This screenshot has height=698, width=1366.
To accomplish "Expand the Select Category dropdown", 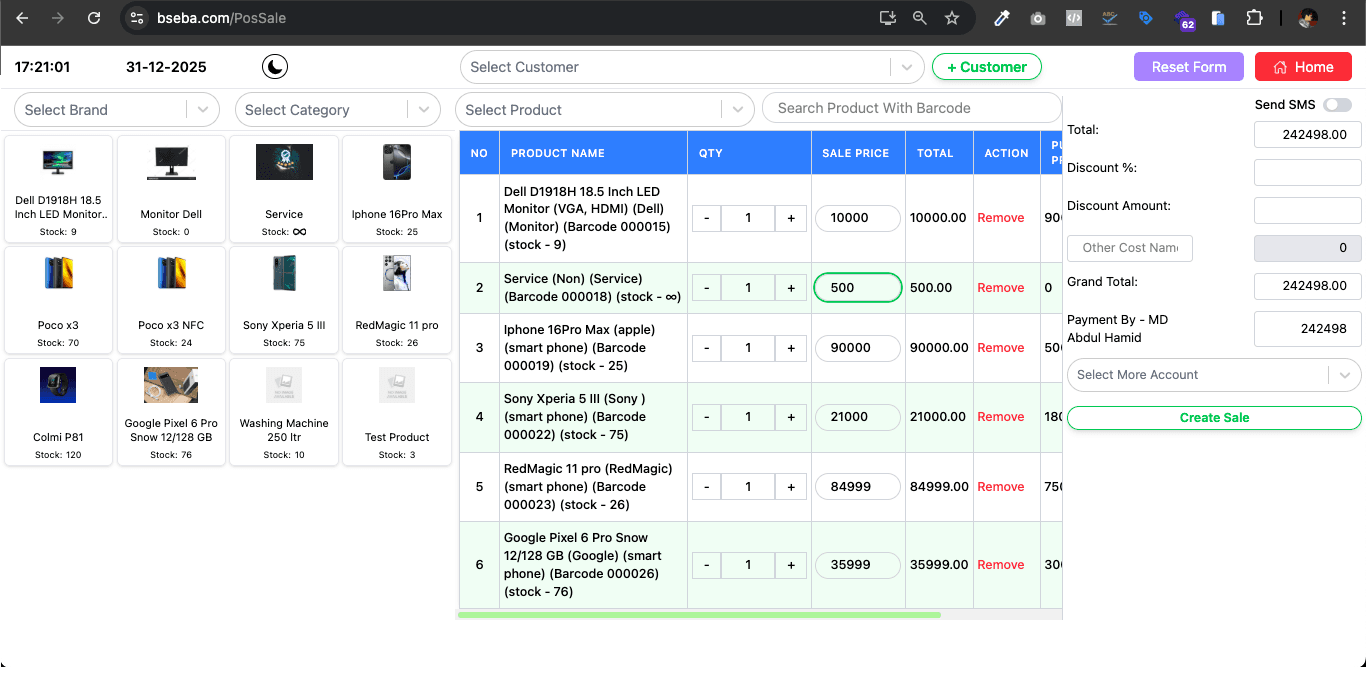I will [x=336, y=110].
